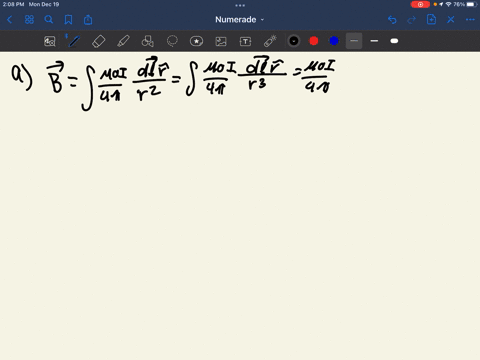Add a new page
Viewport: 480px width, 360px height.
431,20
